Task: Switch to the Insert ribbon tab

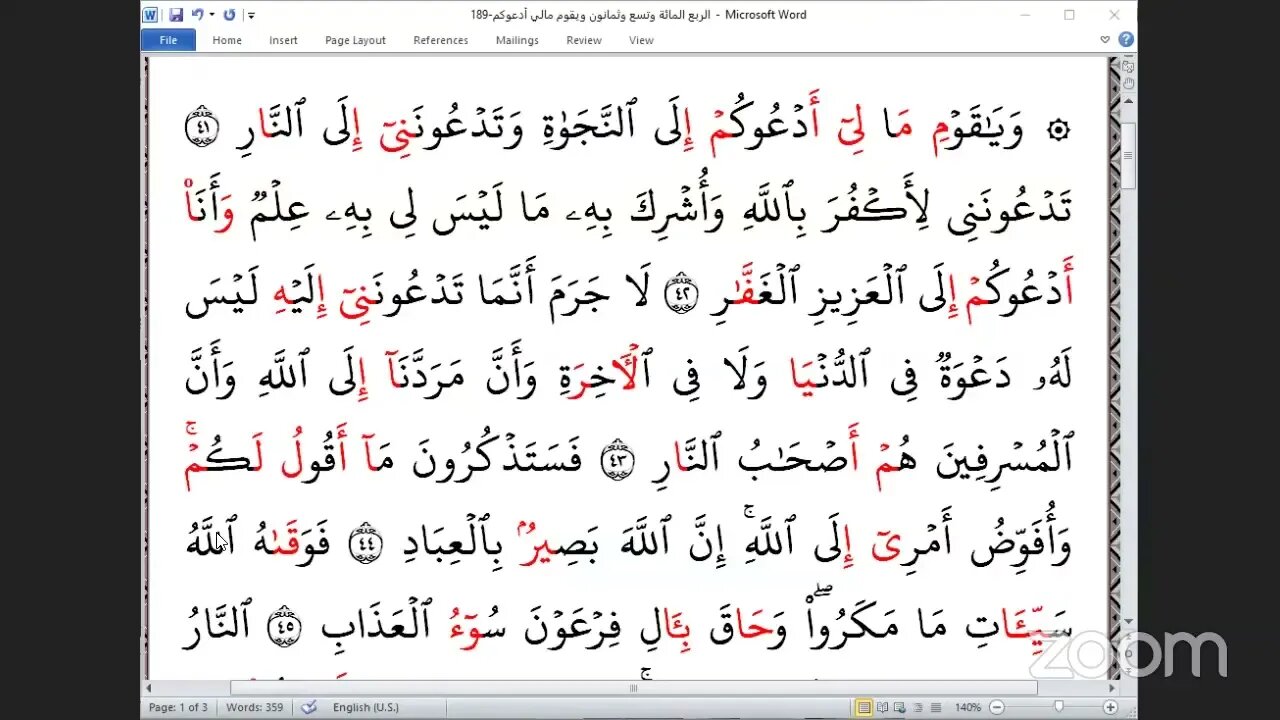Action: point(283,40)
